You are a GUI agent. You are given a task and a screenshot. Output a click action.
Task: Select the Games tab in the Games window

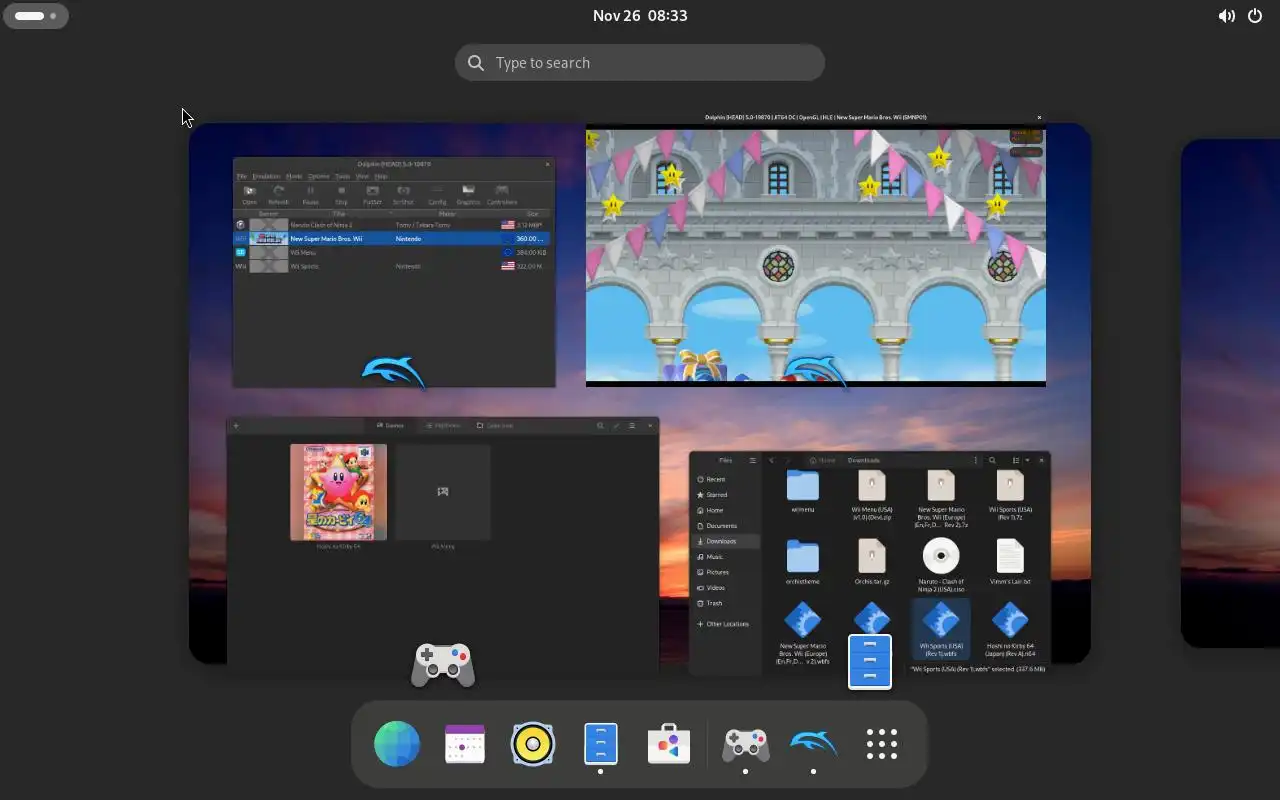tap(391, 426)
